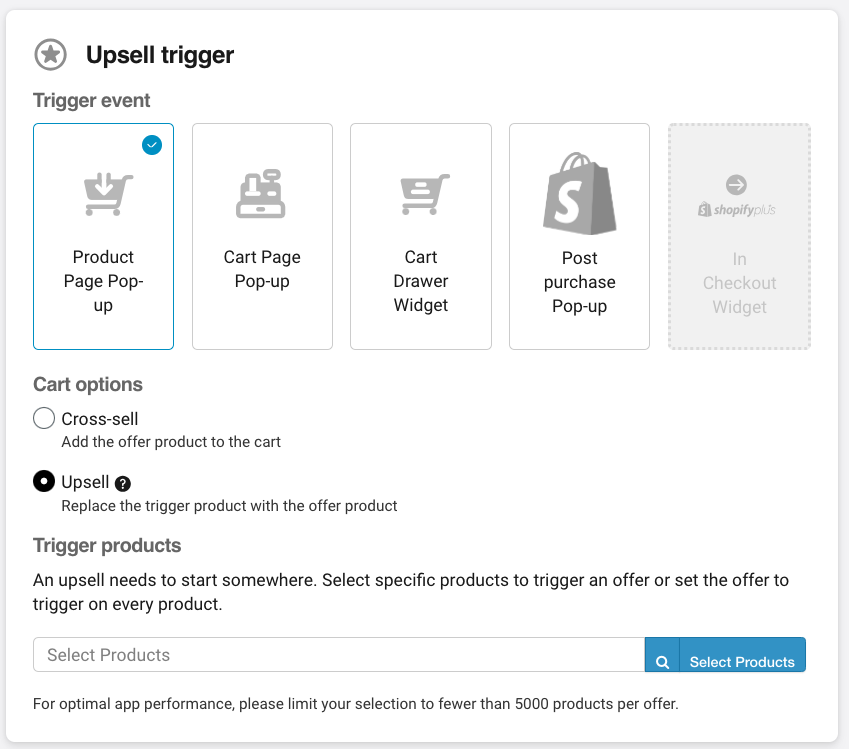Image resolution: width=849 pixels, height=749 pixels.
Task: Click the magnifying glass search icon
Action: click(x=663, y=655)
